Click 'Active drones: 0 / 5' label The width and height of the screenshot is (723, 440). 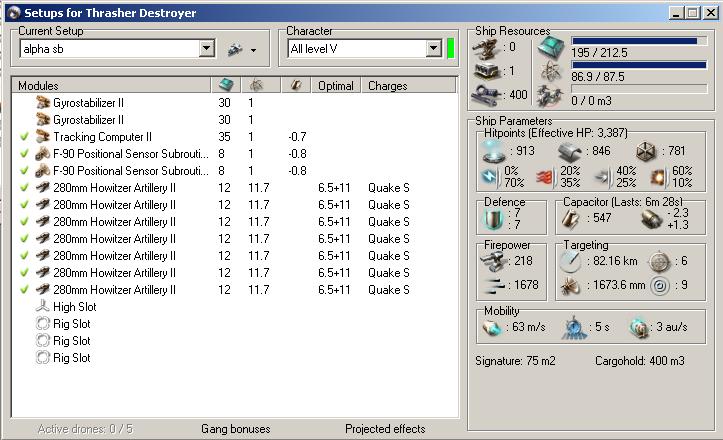[x=85, y=429]
